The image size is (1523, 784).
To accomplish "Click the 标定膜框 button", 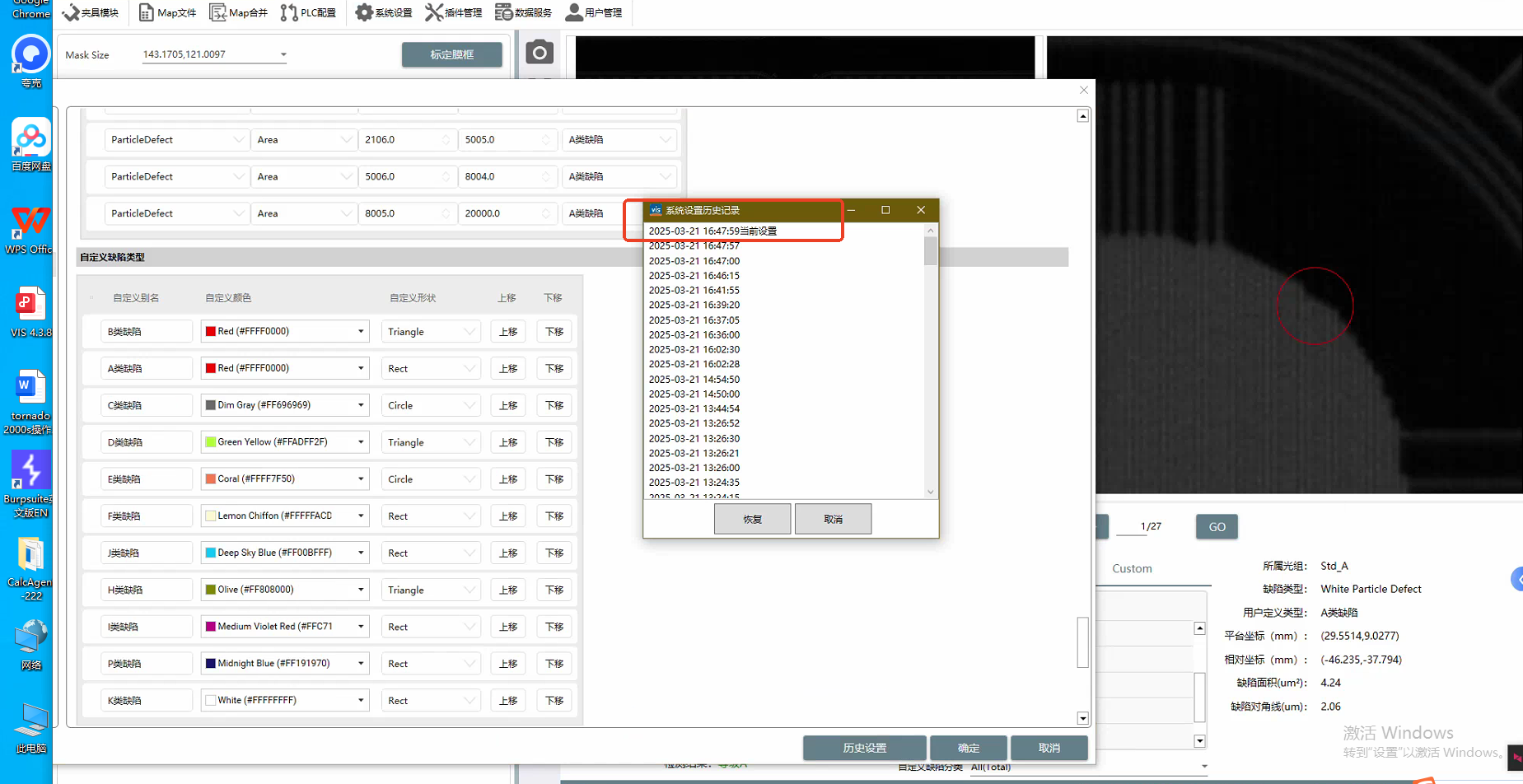I will tap(452, 54).
